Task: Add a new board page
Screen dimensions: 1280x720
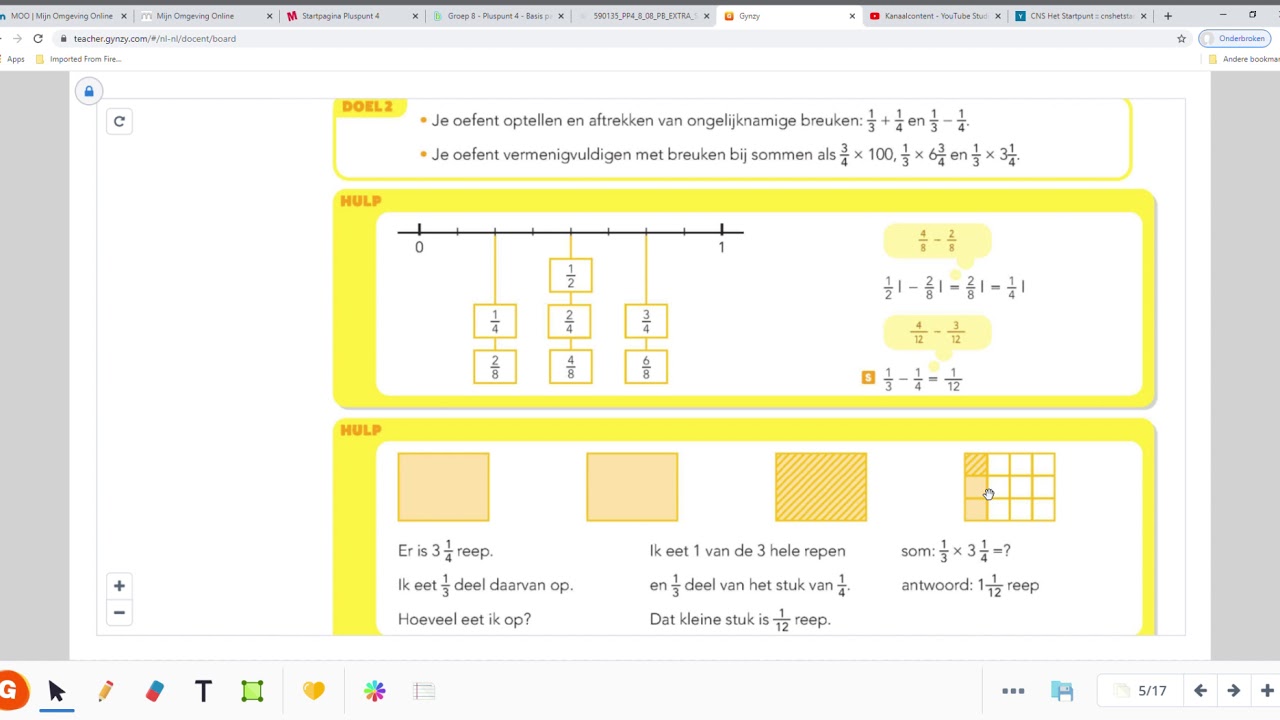Action: pyautogui.click(x=1267, y=691)
